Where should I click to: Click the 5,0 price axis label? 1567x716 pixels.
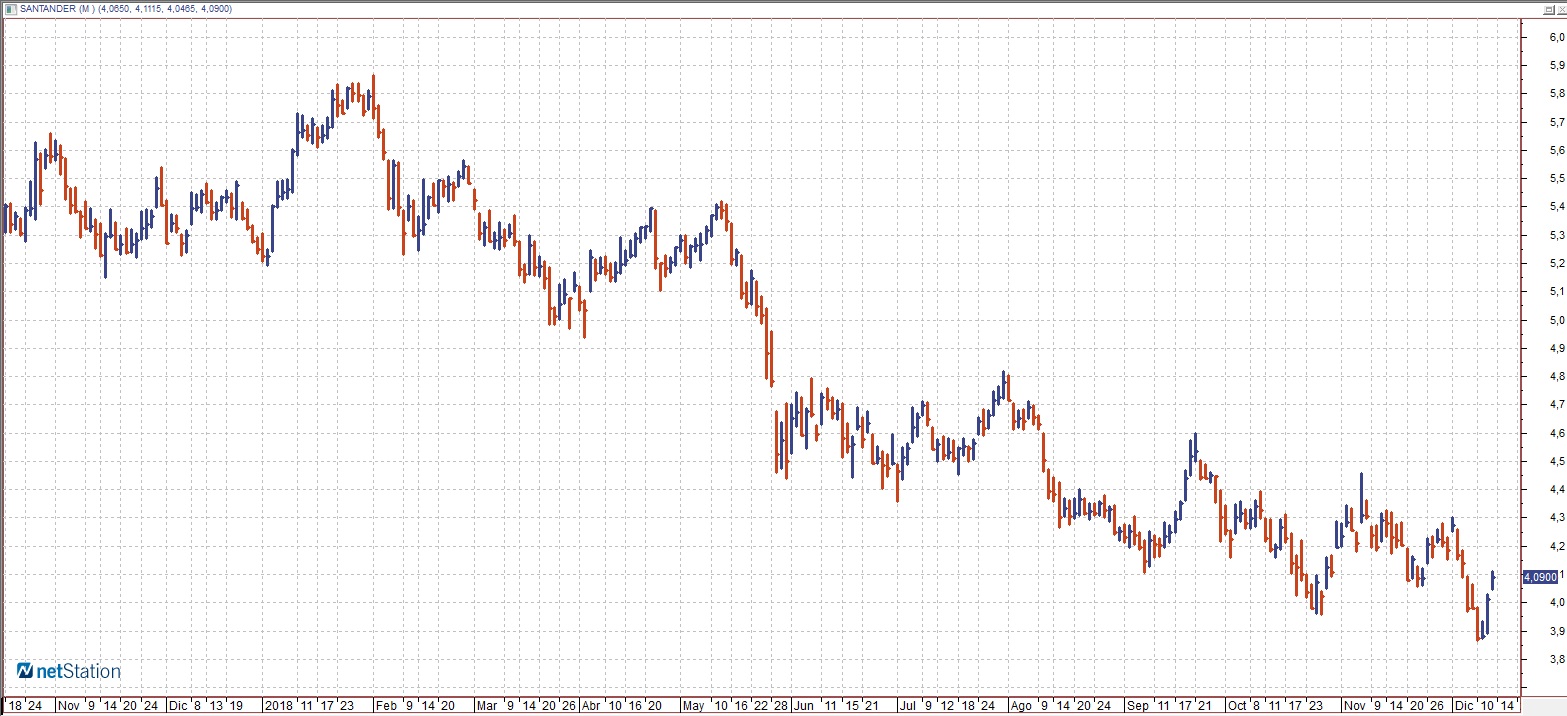(1556, 321)
